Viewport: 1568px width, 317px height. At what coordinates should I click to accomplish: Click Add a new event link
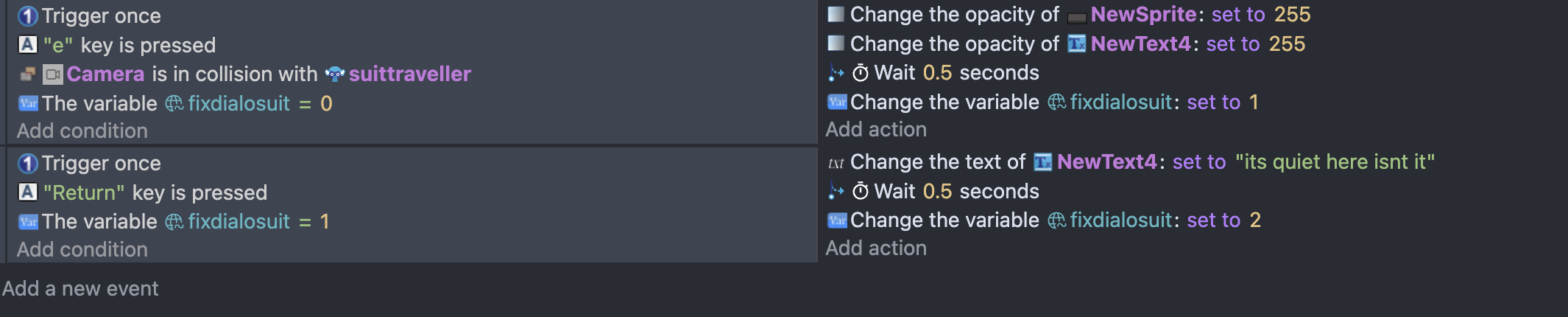click(80, 288)
